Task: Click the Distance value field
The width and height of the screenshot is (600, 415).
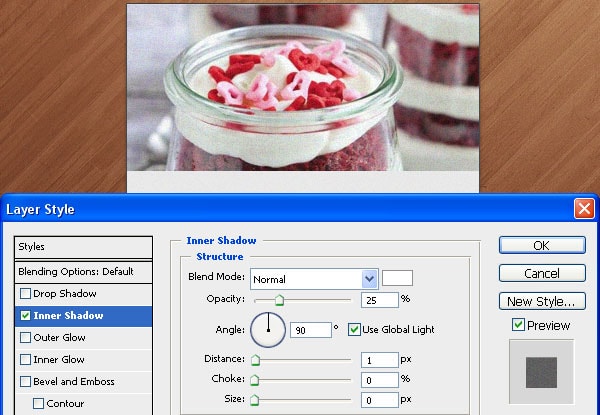Action: [x=380, y=360]
